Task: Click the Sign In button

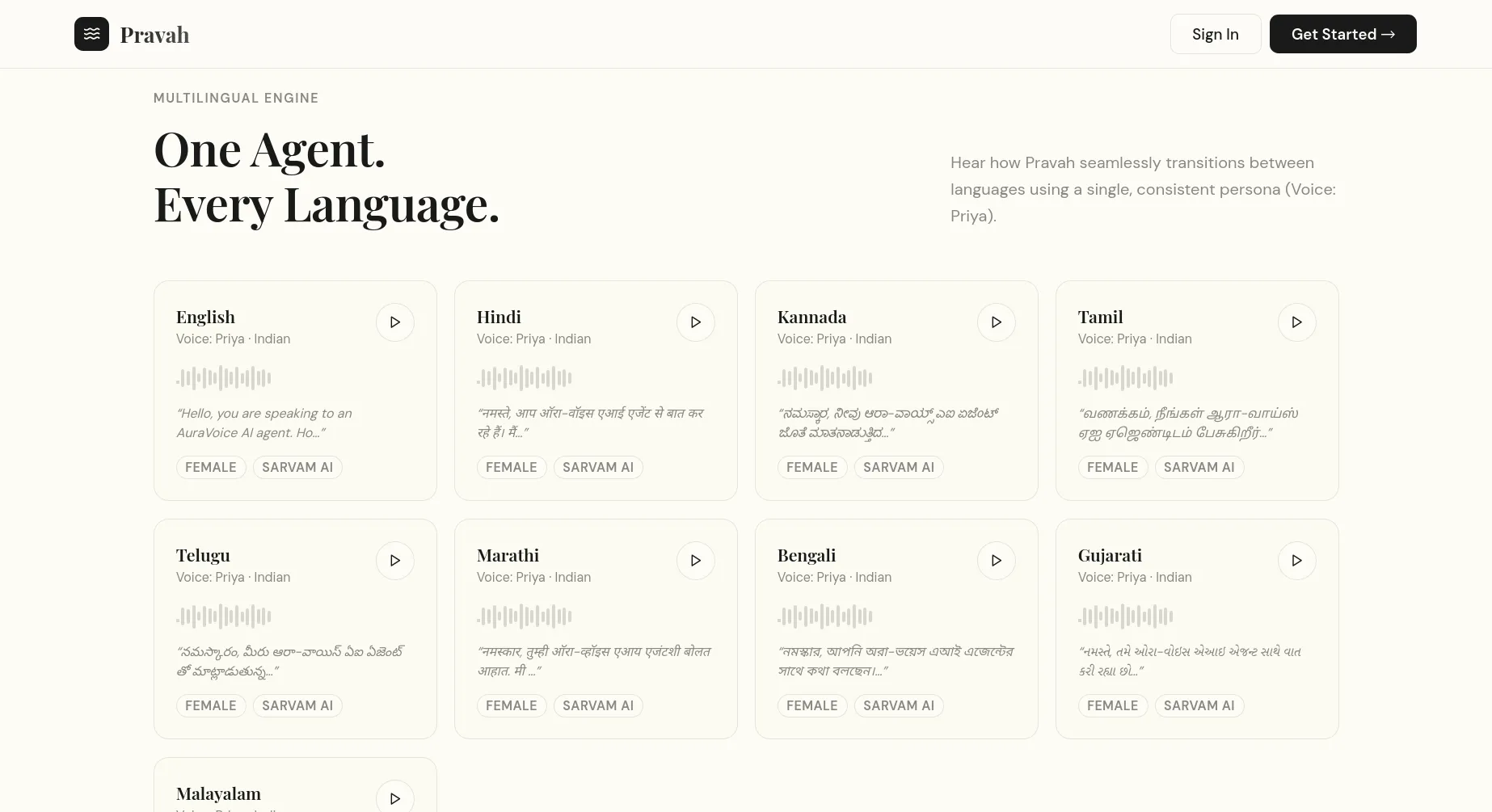Action: (x=1215, y=34)
